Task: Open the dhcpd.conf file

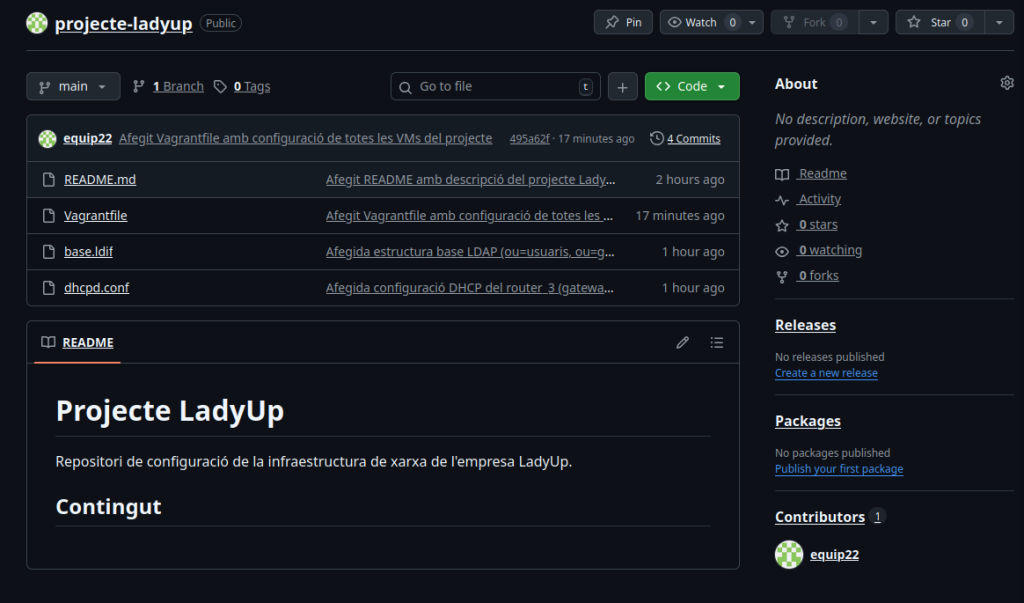Action: click(96, 288)
